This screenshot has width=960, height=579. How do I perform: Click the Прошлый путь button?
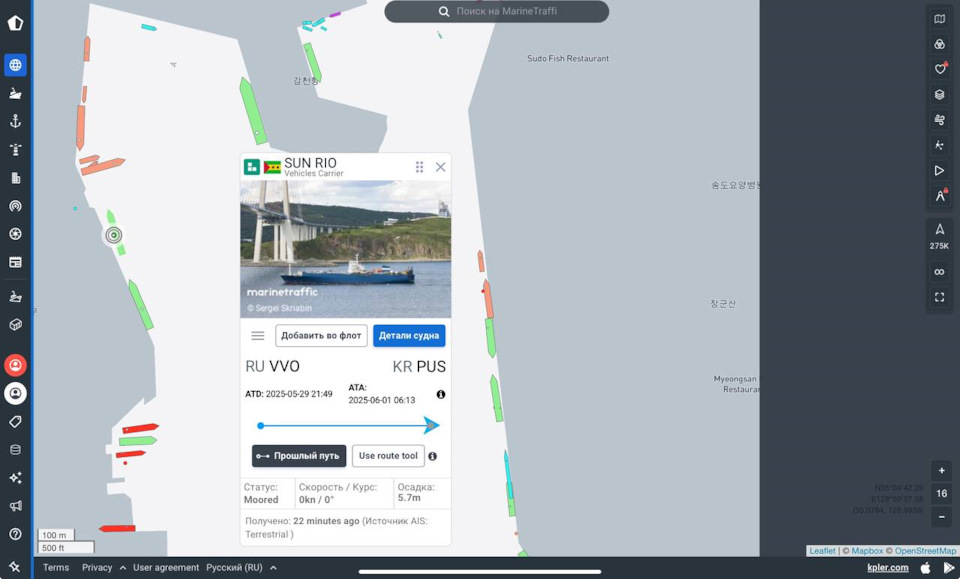[x=299, y=456]
